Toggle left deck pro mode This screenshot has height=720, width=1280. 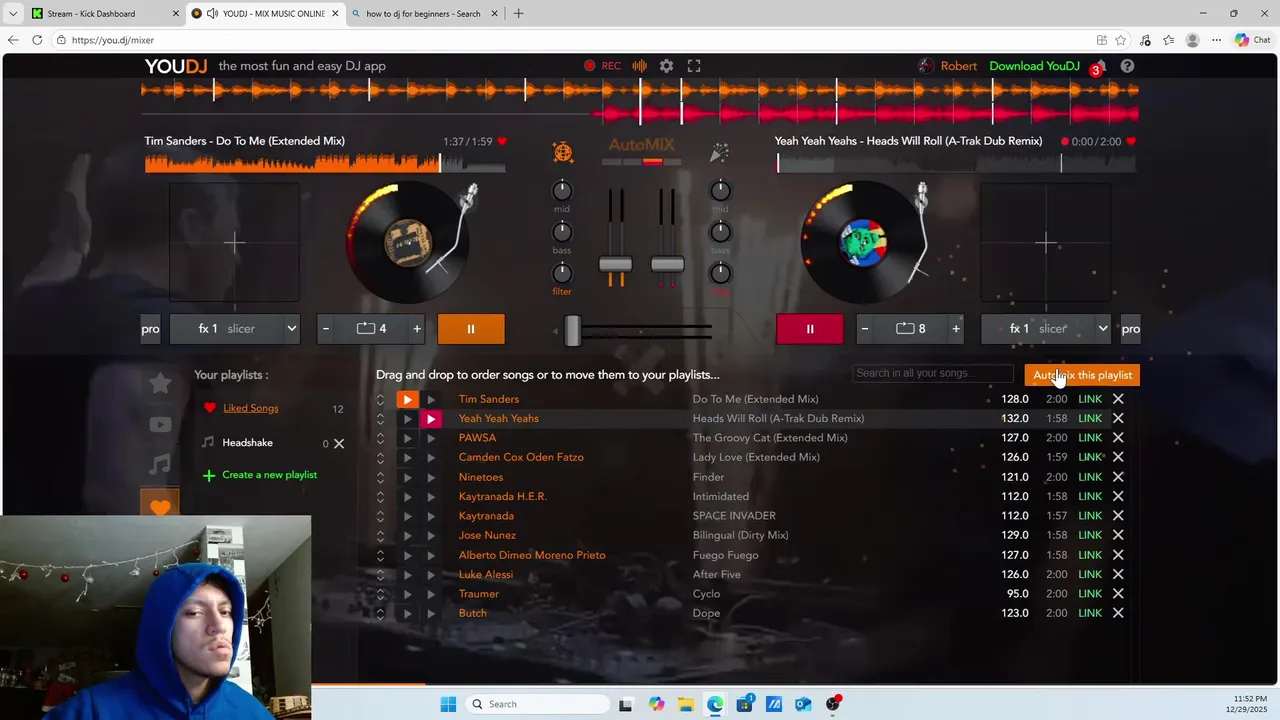click(x=150, y=329)
